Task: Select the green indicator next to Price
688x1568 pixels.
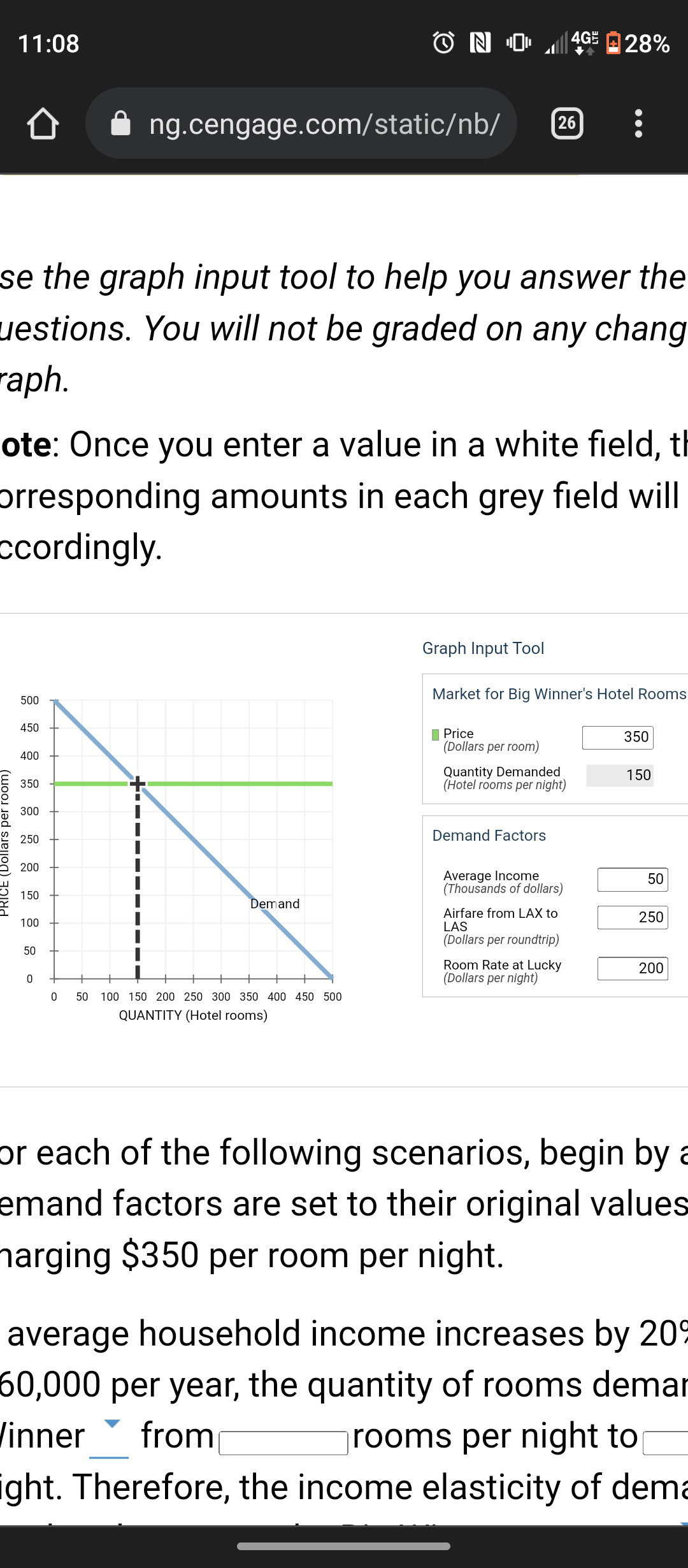Action: point(434,734)
